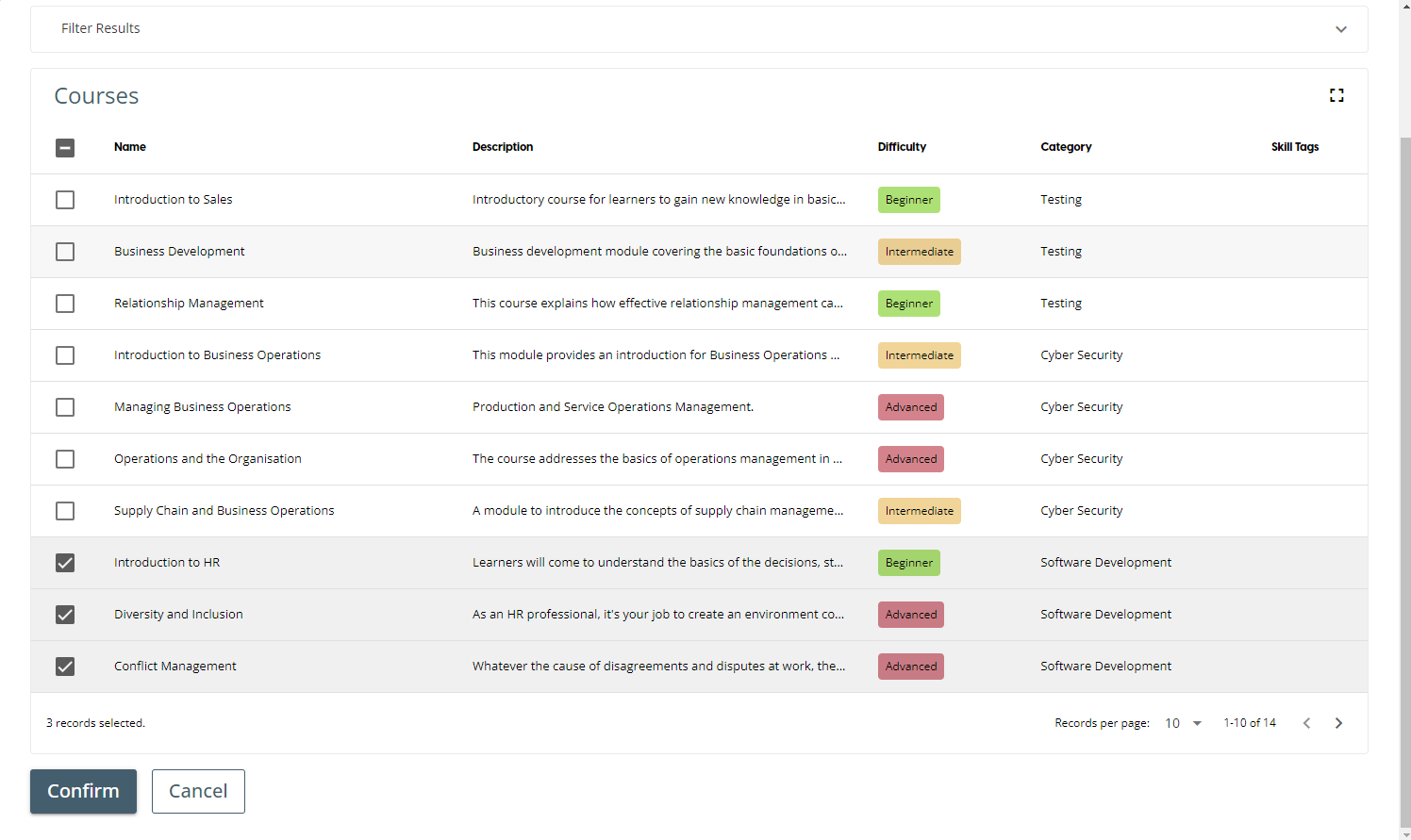Click the vertical page scrollbar

tap(1404, 471)
